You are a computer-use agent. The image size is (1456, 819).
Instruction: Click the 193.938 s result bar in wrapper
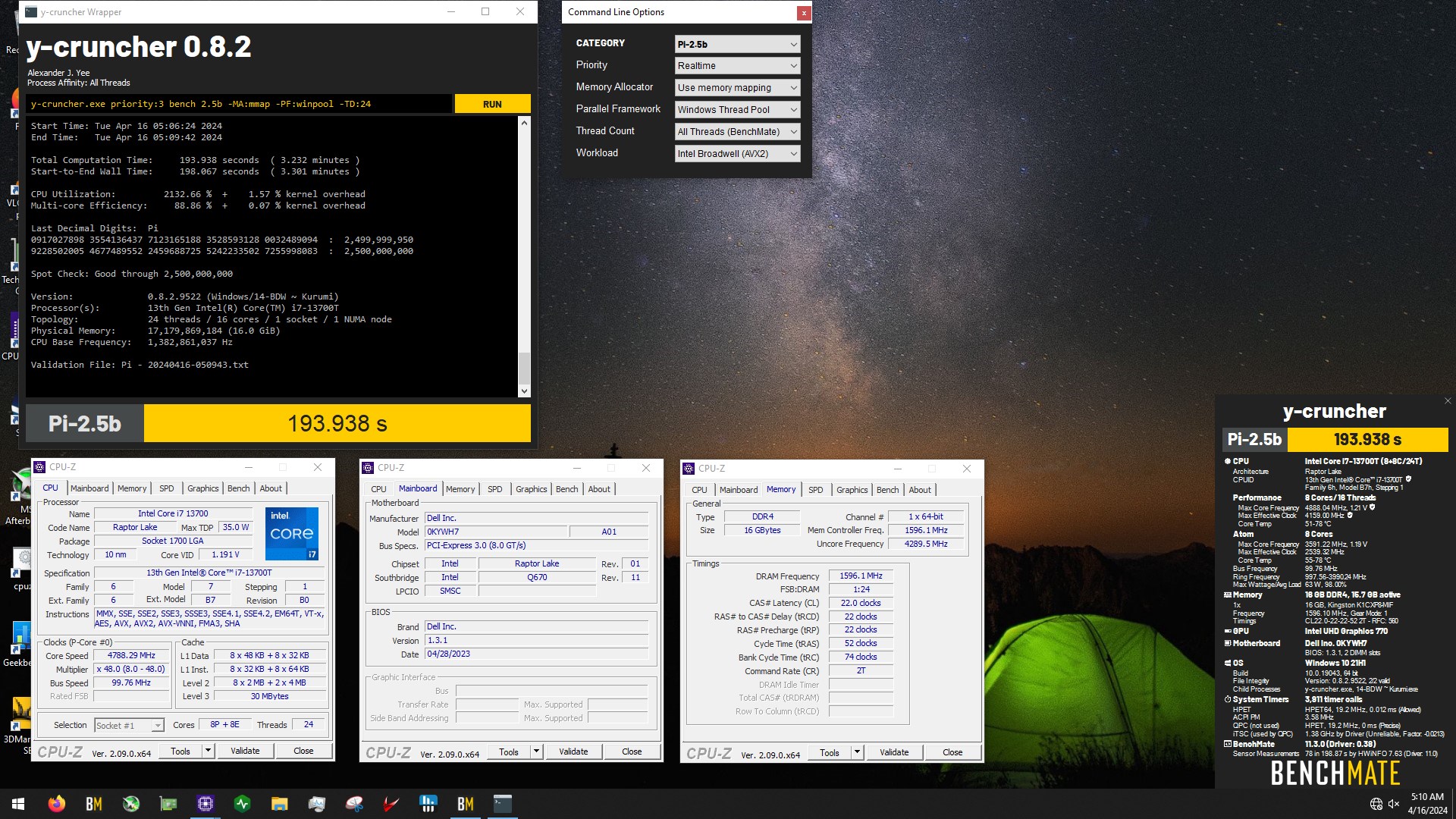pyautogui.click(x=337, y=424)
